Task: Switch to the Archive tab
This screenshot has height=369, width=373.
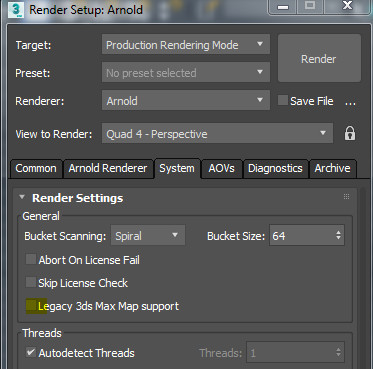Action: (332, 168)
